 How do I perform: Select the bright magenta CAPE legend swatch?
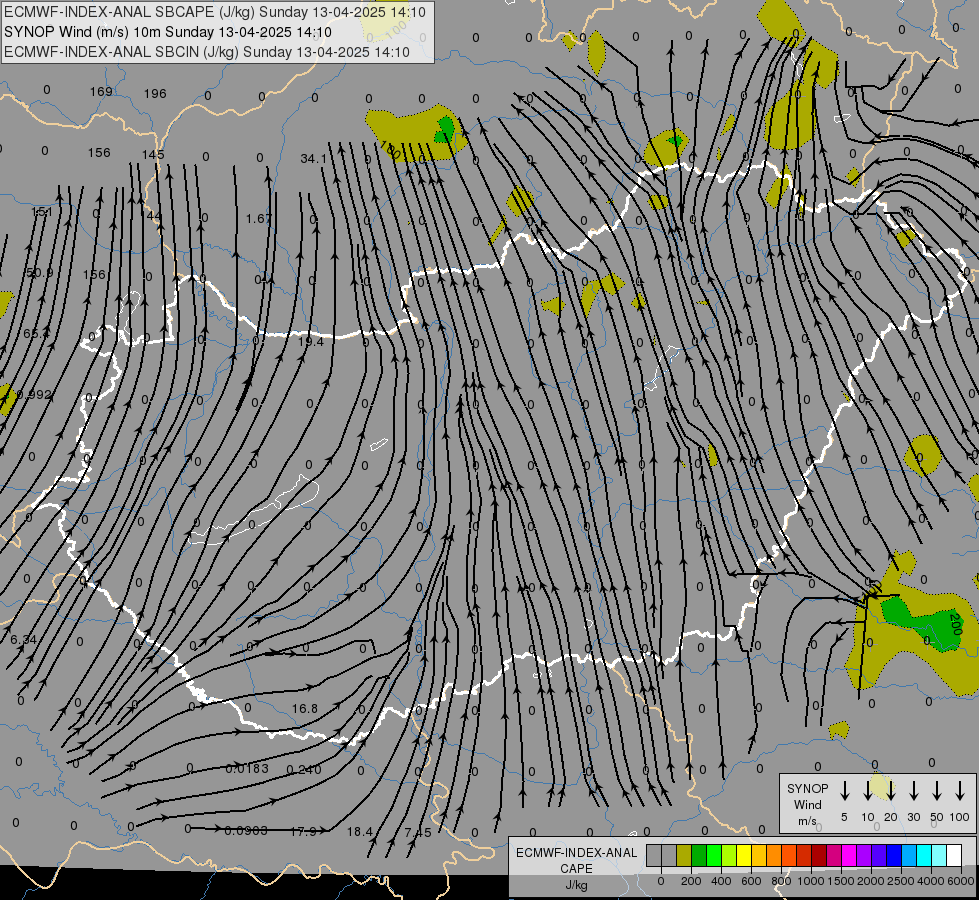pos(849,856)
